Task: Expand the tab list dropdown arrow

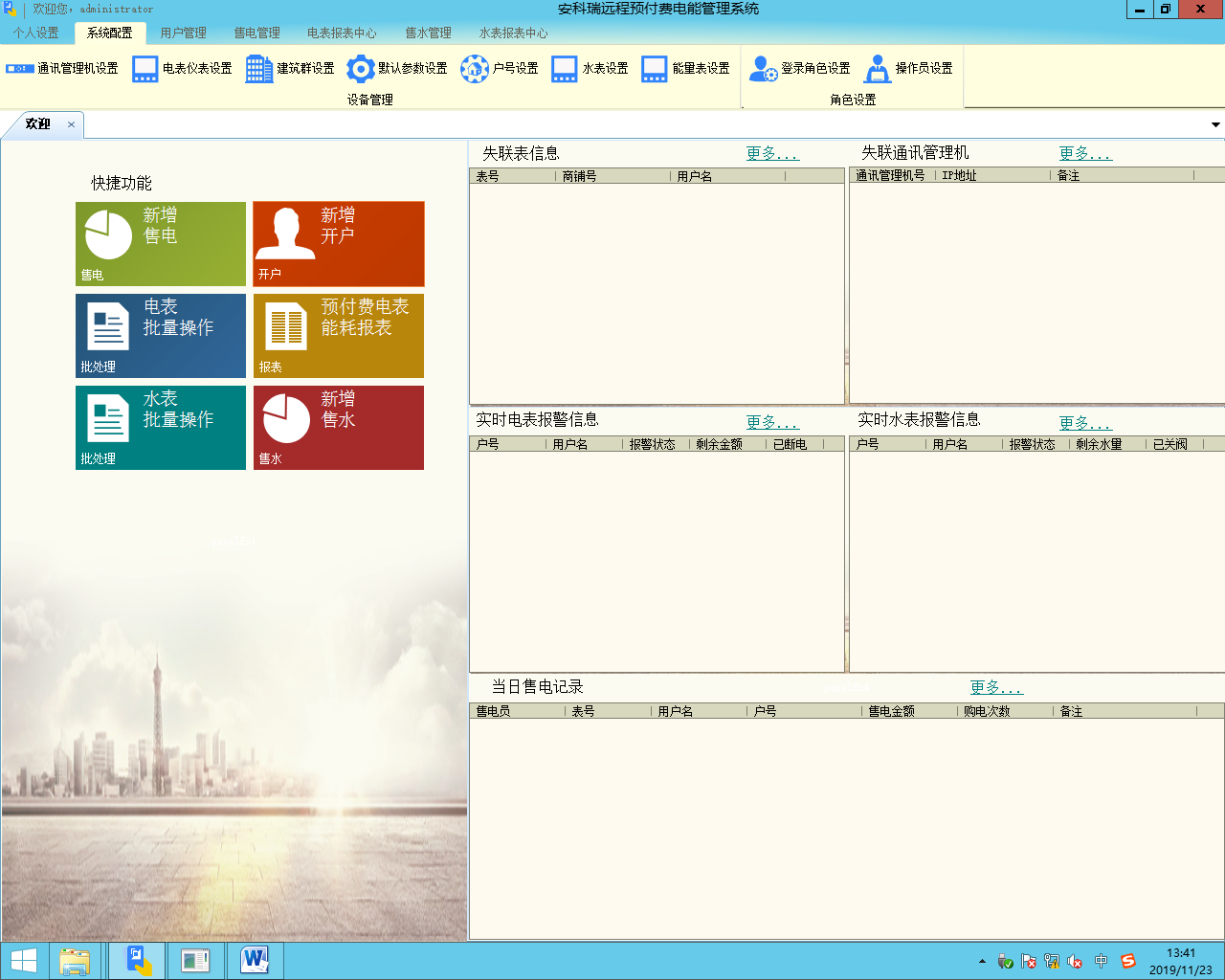Action: tap(1215, 124)
